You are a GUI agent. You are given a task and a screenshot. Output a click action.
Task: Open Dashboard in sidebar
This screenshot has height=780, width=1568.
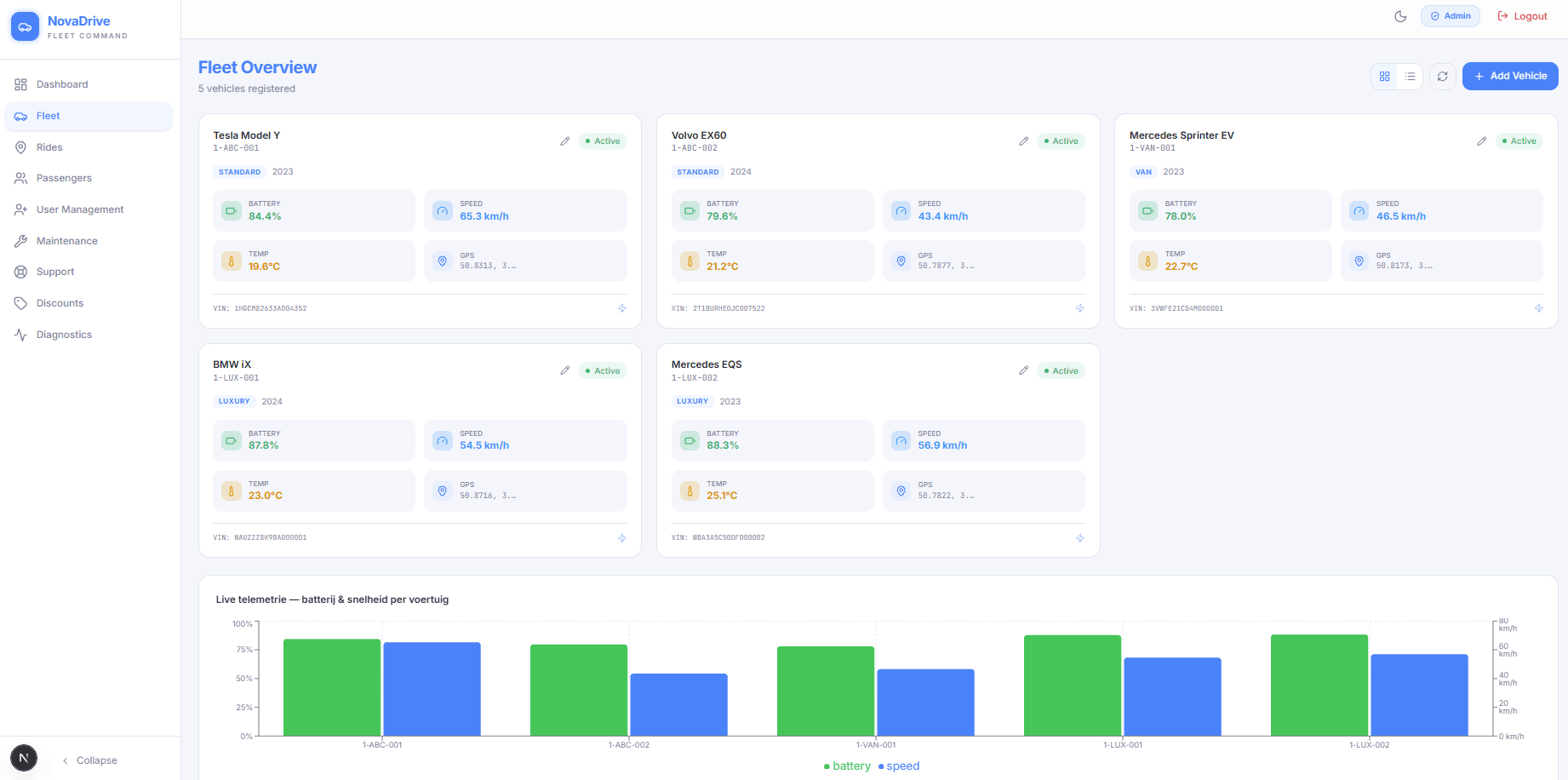coord(89,84)
